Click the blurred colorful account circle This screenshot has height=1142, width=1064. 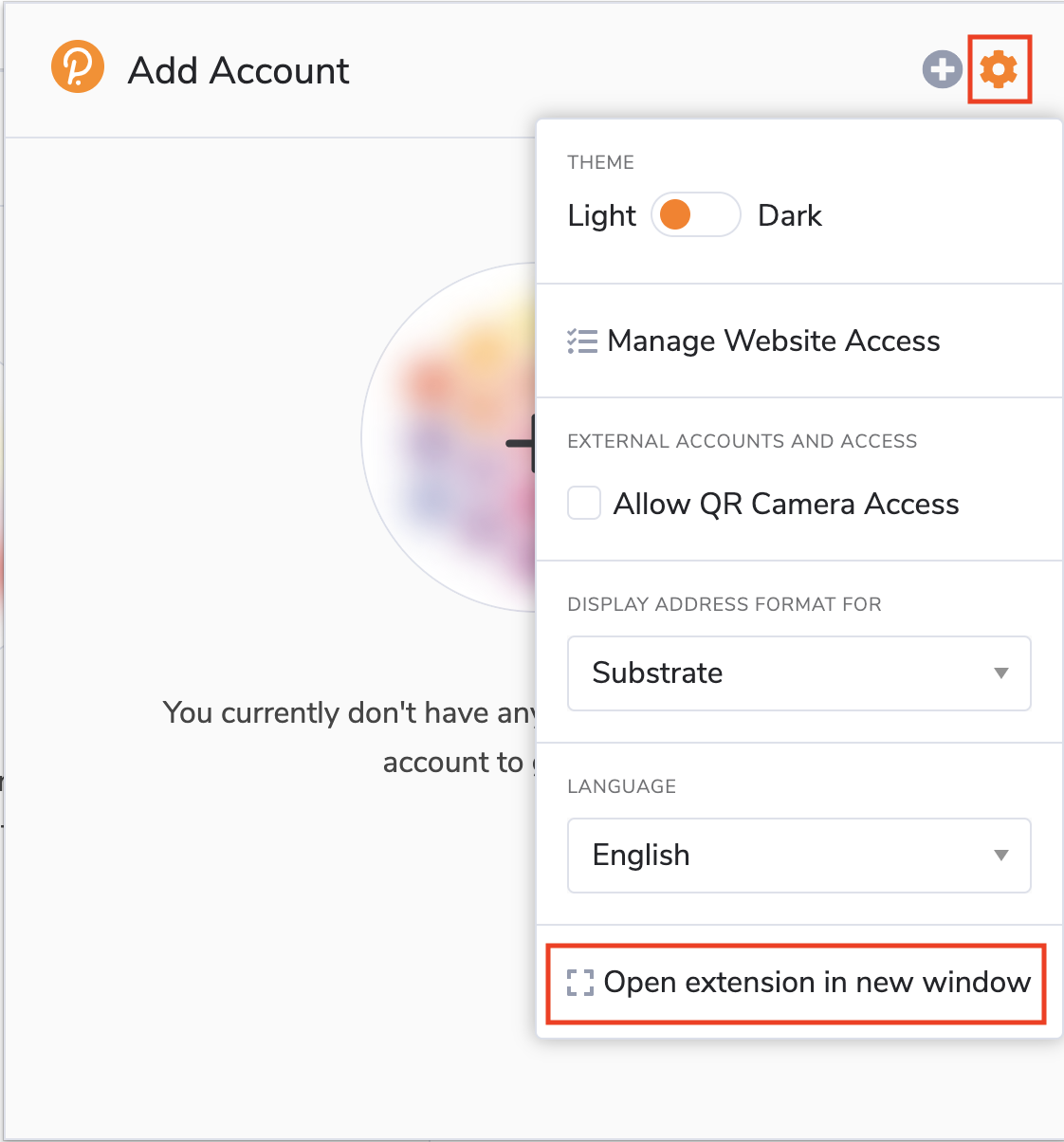tap(449, 437)
